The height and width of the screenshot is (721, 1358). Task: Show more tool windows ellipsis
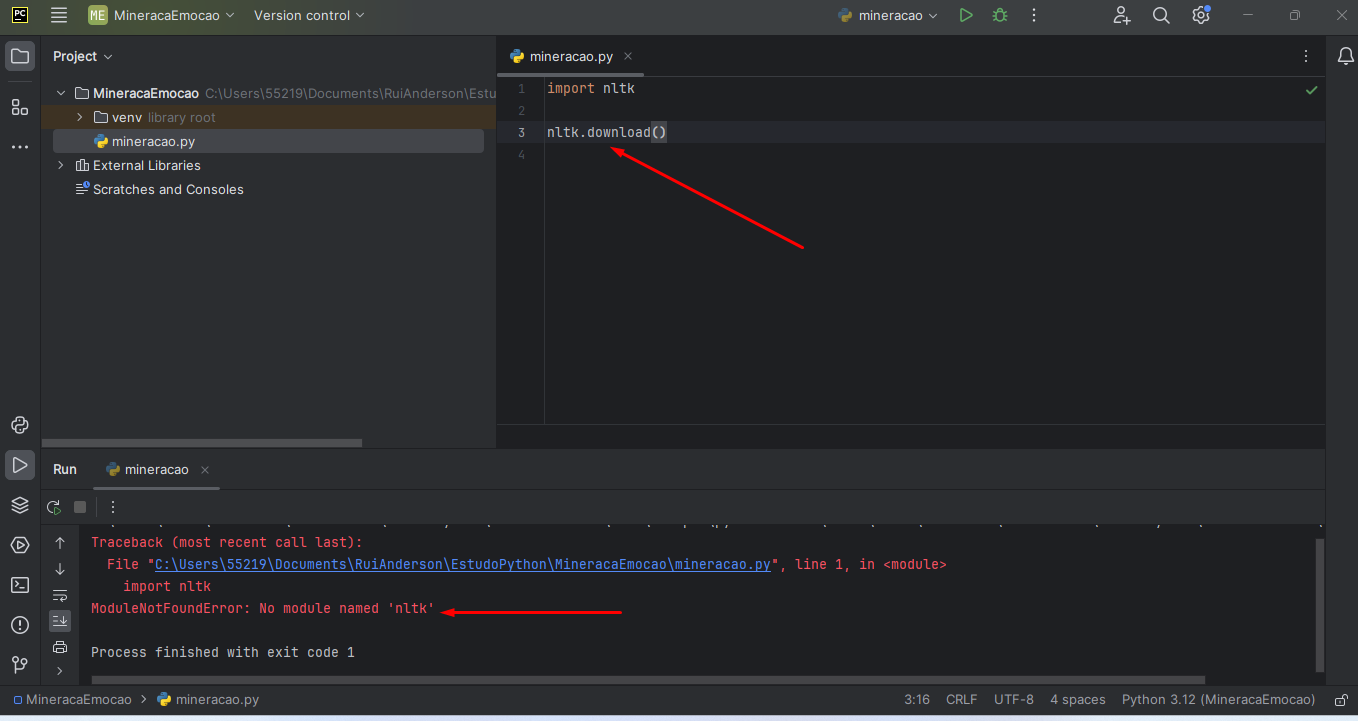tap(20, 147)
